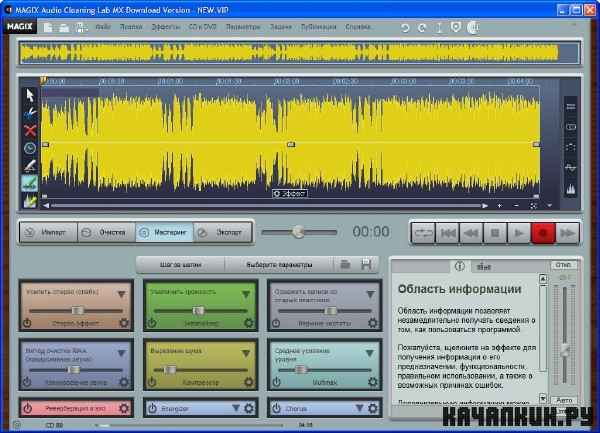
Task: Click the top icon on right waveform sidebar
Action: (571, 106)
